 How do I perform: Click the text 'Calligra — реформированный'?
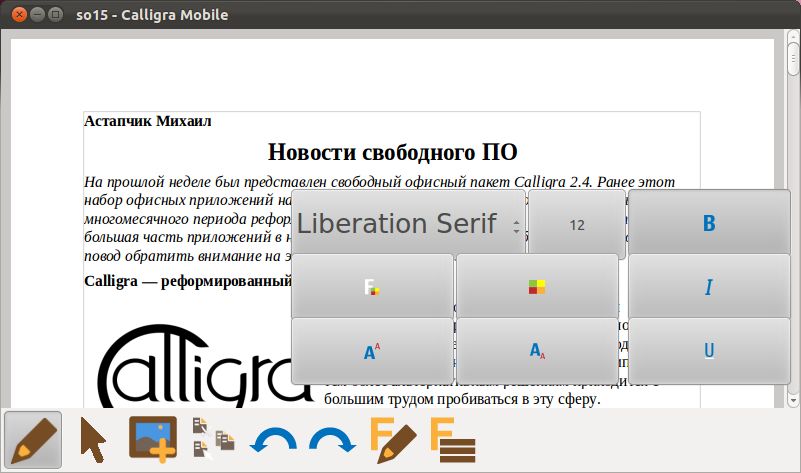pos(188,281)
